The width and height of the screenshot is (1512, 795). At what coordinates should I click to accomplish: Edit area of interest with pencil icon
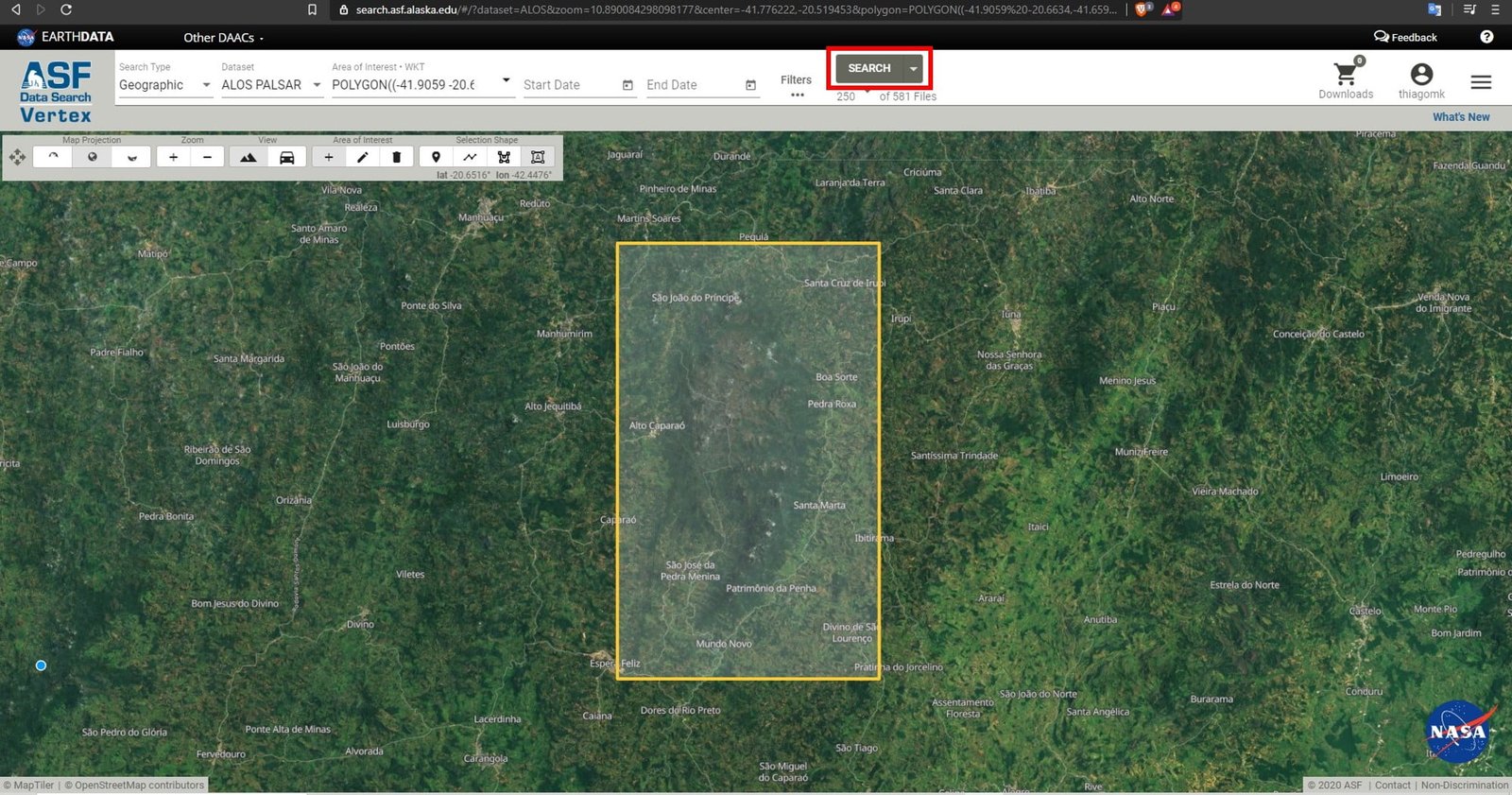tap(363, 157)
